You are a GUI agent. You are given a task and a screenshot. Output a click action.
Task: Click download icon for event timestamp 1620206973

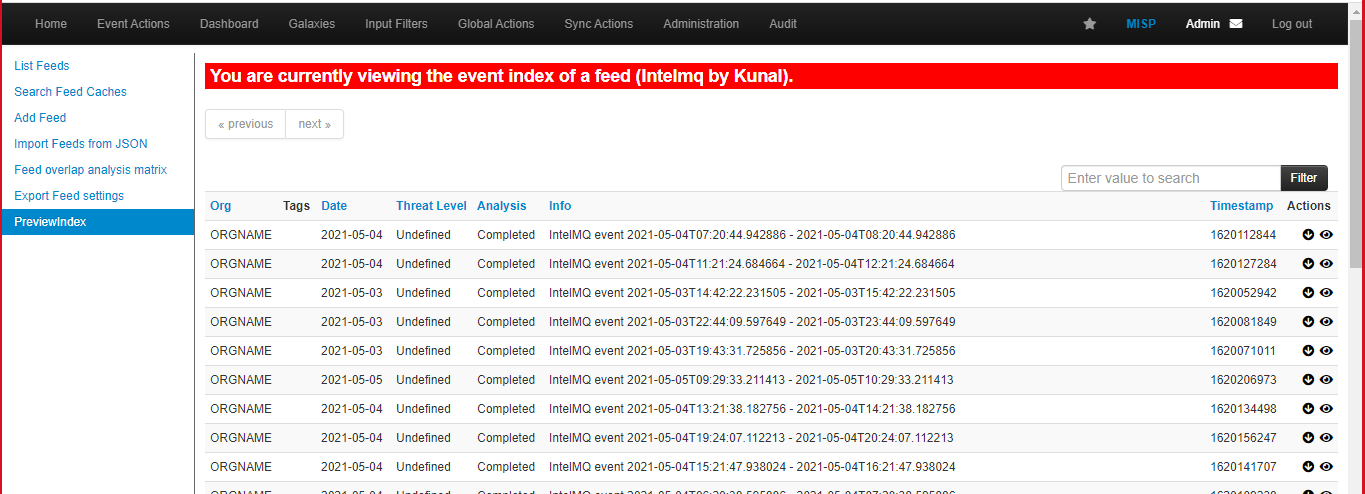pyautogui.click(x=1308, y=380)
